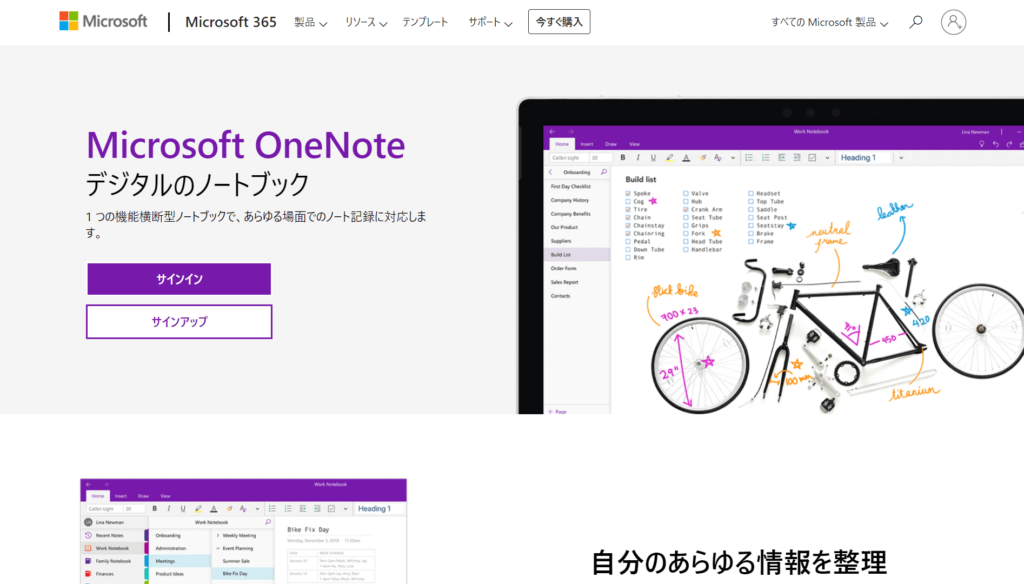Click Bold in the lower OneNote screenshot toolbar

click(155, 508)
